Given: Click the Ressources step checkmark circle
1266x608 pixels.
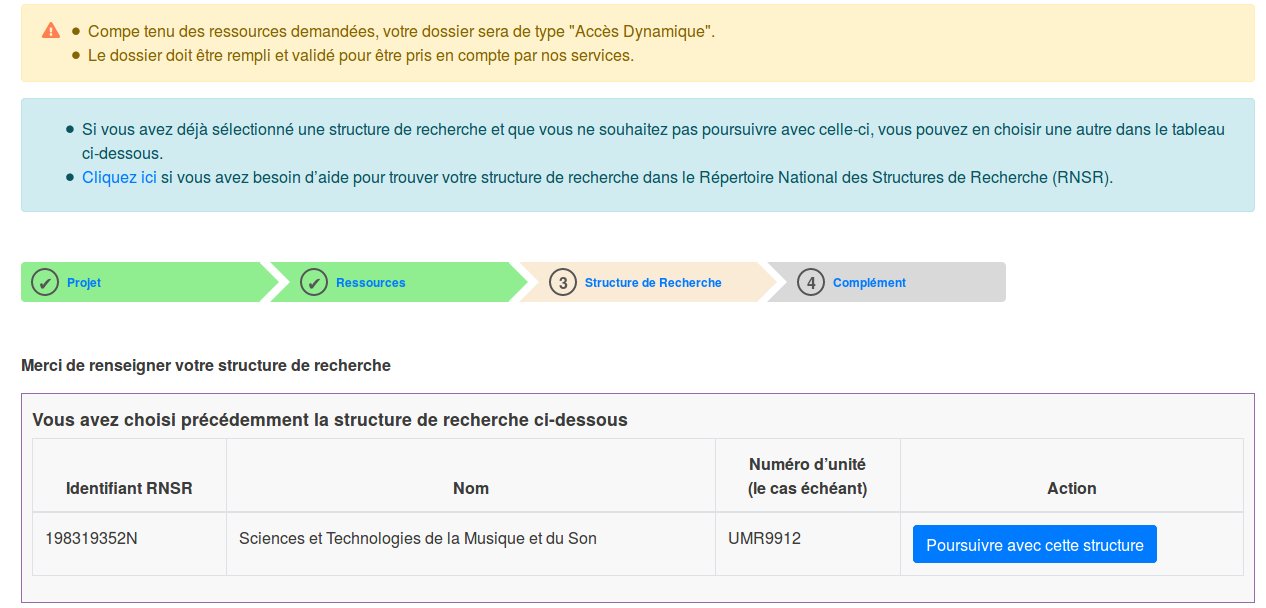Looking at the screenshot, I should [x=314, y=283].
